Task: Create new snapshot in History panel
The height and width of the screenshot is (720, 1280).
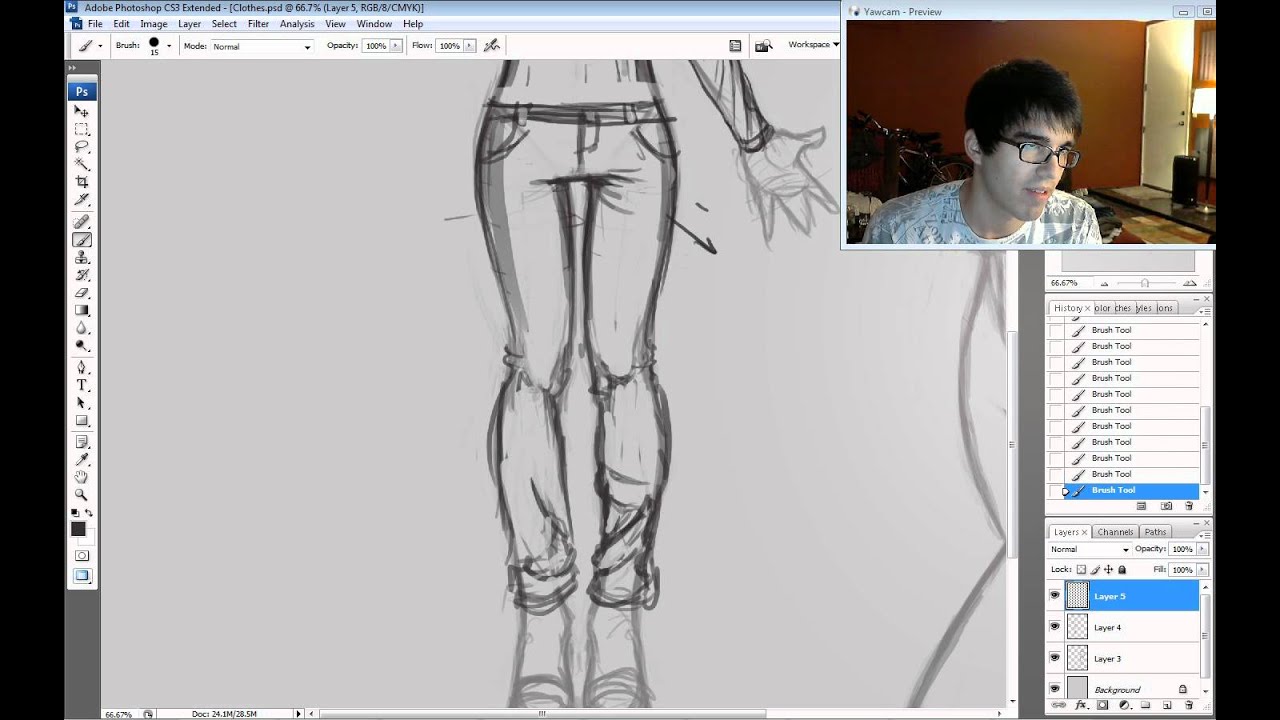Action: (1166, 506)
